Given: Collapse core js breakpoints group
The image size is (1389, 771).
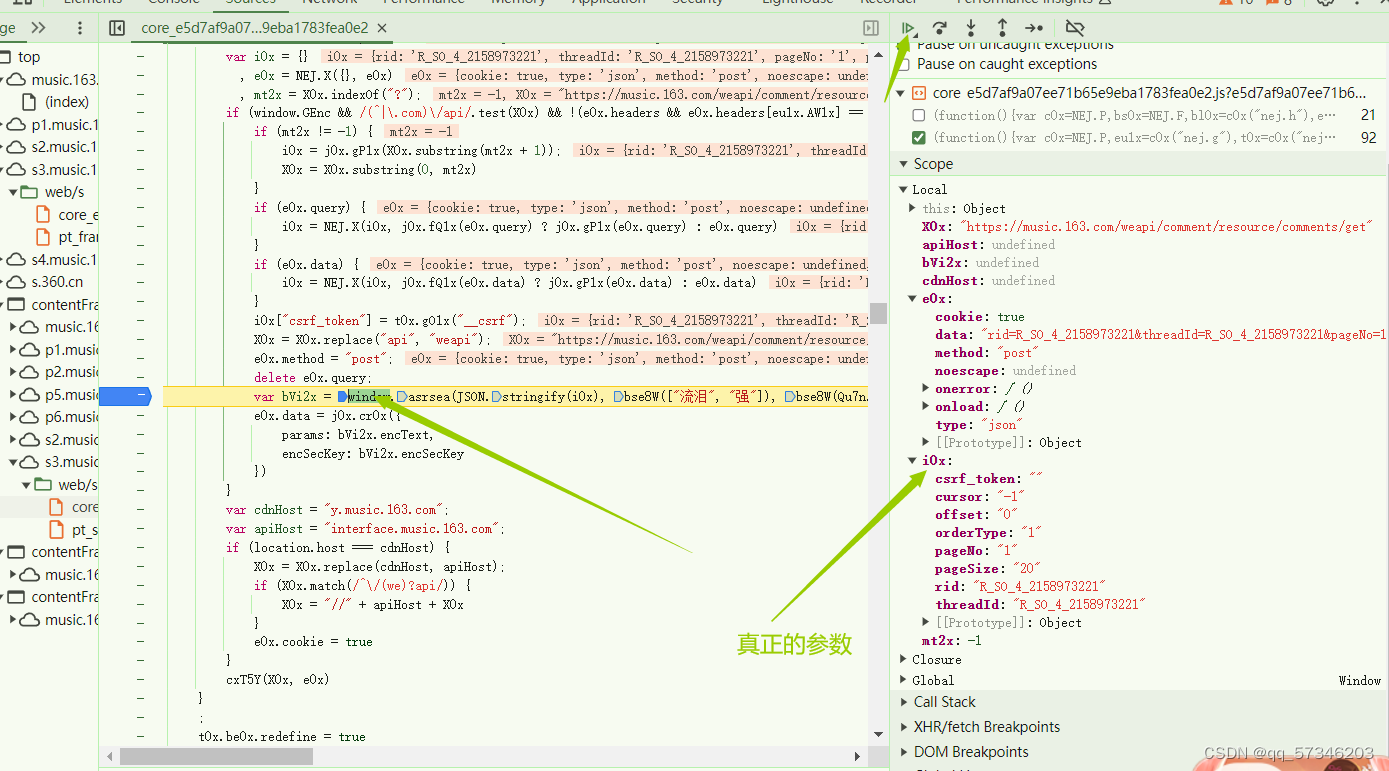Looking at the screenshot, I should pyautogui.click(x=901, y=93).
